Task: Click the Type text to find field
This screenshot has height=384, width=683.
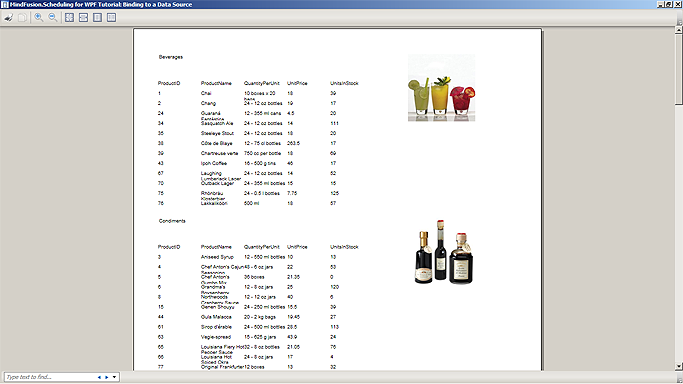Action: 50,377
